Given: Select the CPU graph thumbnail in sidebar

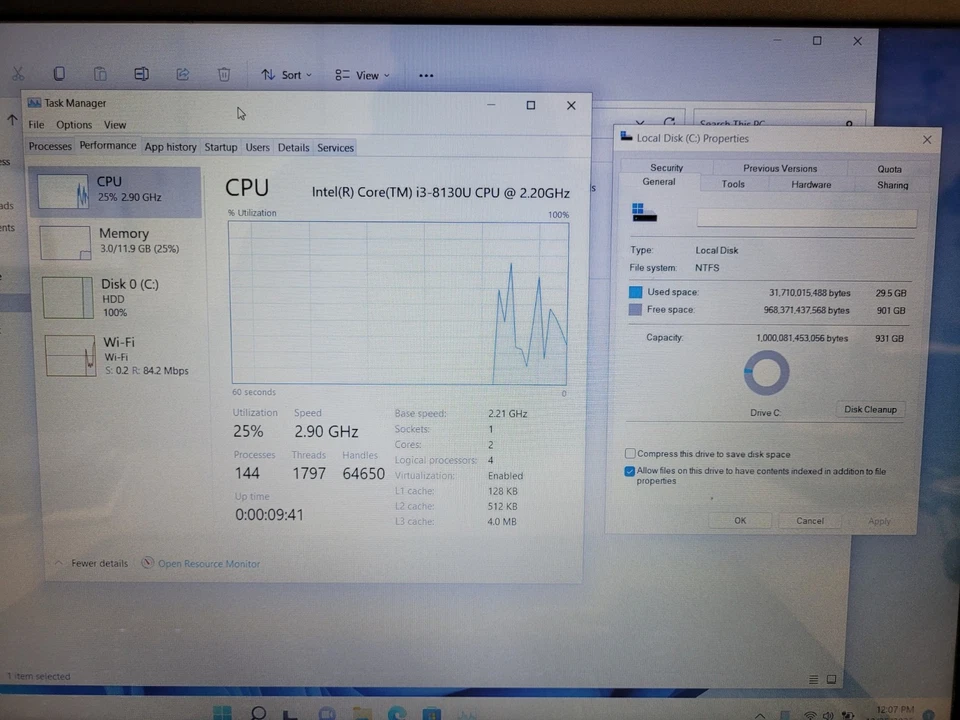Looking at the screenshot, I should 62,192.
